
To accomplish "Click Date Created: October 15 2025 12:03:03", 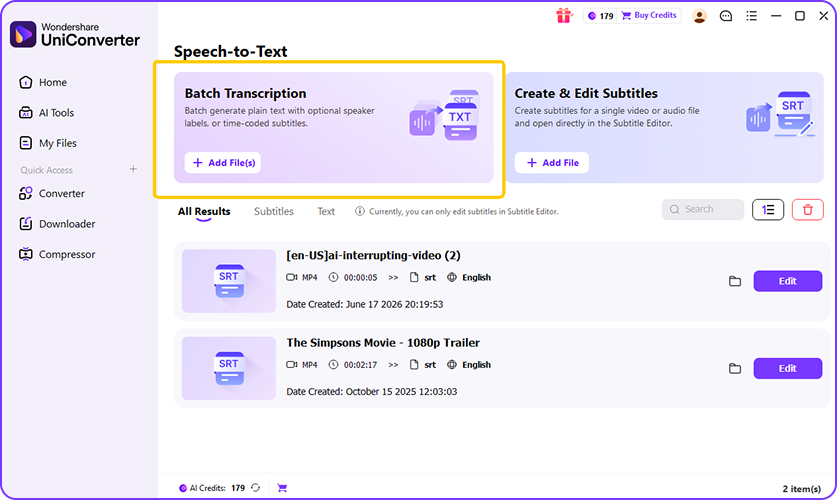I will point(372,392).
